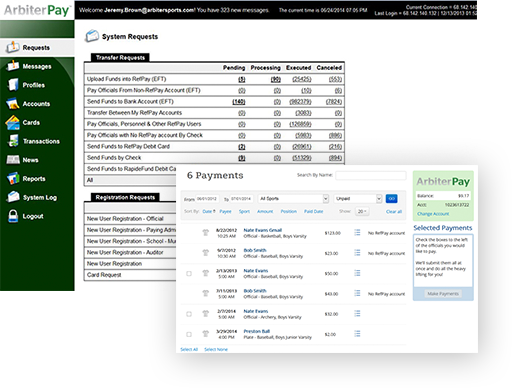Click the blue Go button

click(x=391, y=199)
